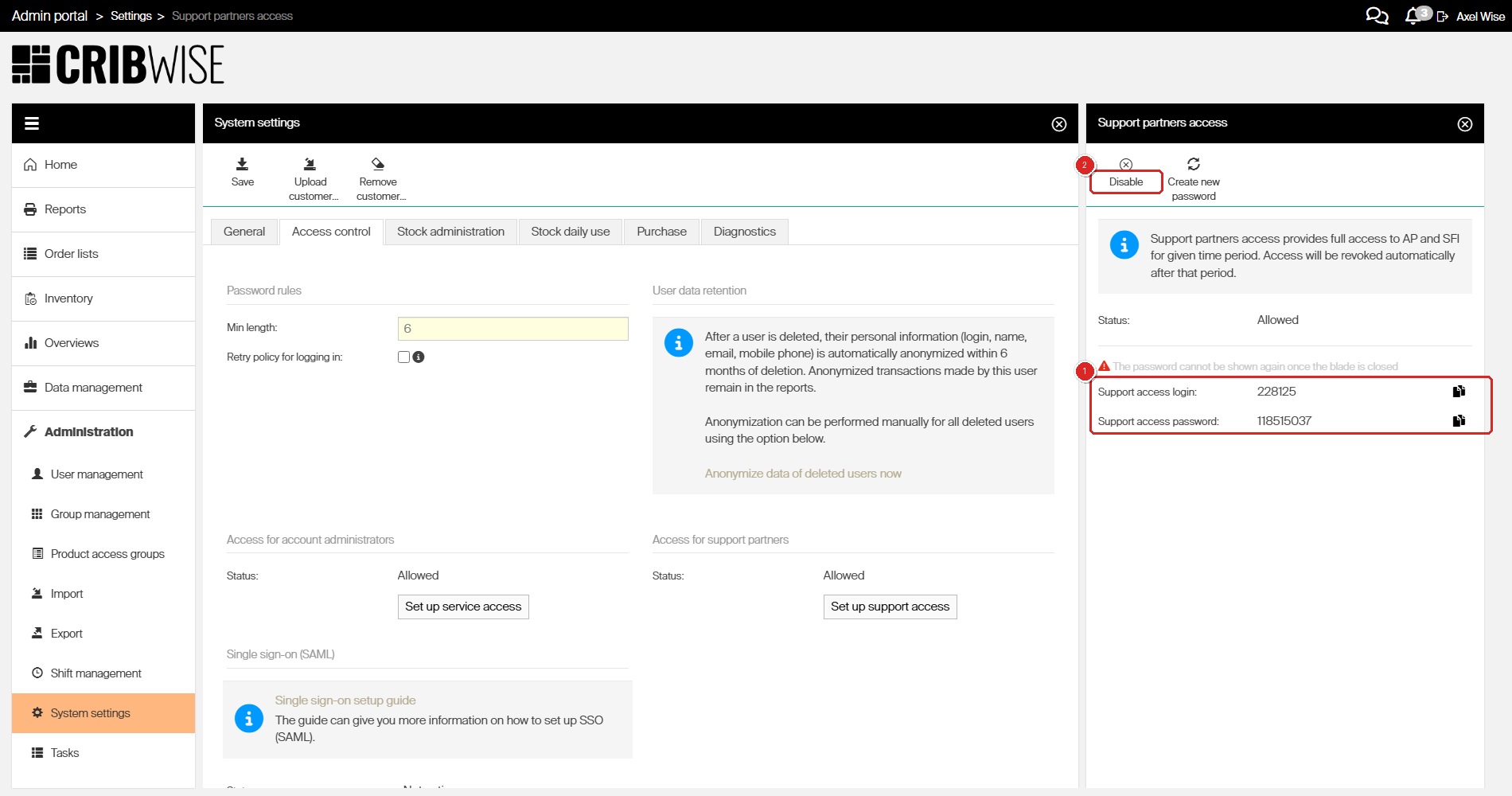Click the Min length input field
This screenshot has height=796, width=1512.
[x=512, y=329]
